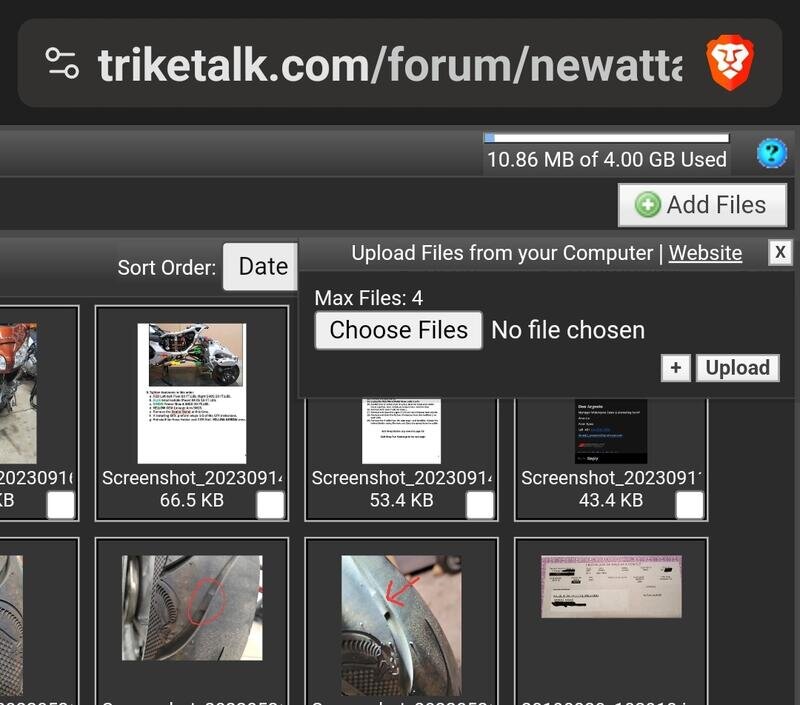Click the '53.4 KB' file size text

[x=402, y=500]
